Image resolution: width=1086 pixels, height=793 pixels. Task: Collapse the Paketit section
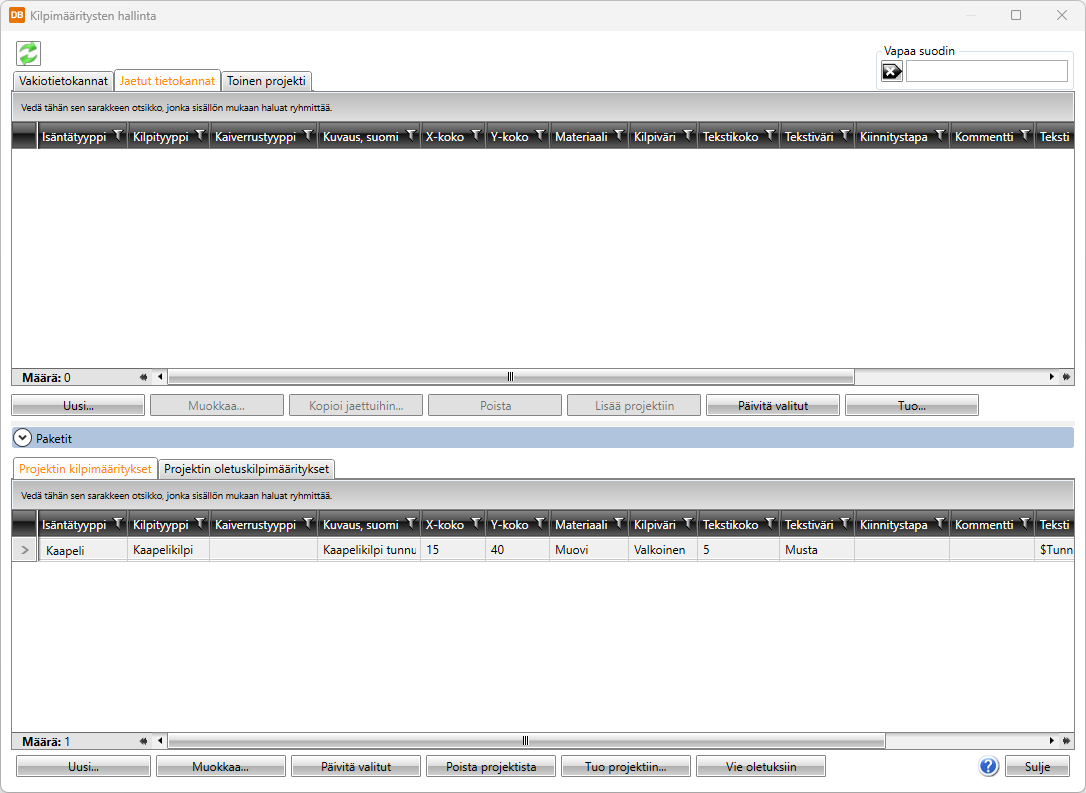(x=22, y=438)
